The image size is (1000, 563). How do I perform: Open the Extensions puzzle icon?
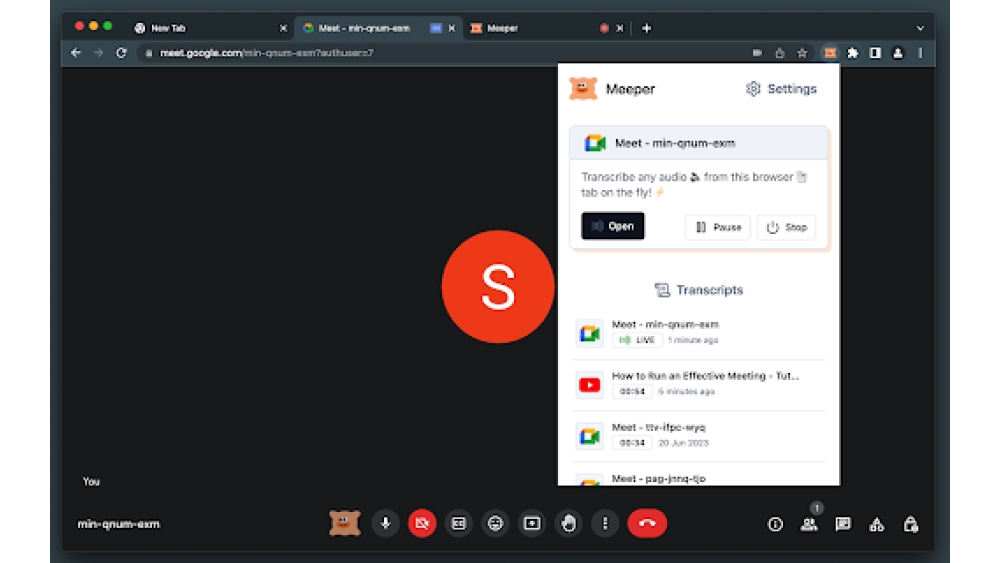tap(853, 53)
